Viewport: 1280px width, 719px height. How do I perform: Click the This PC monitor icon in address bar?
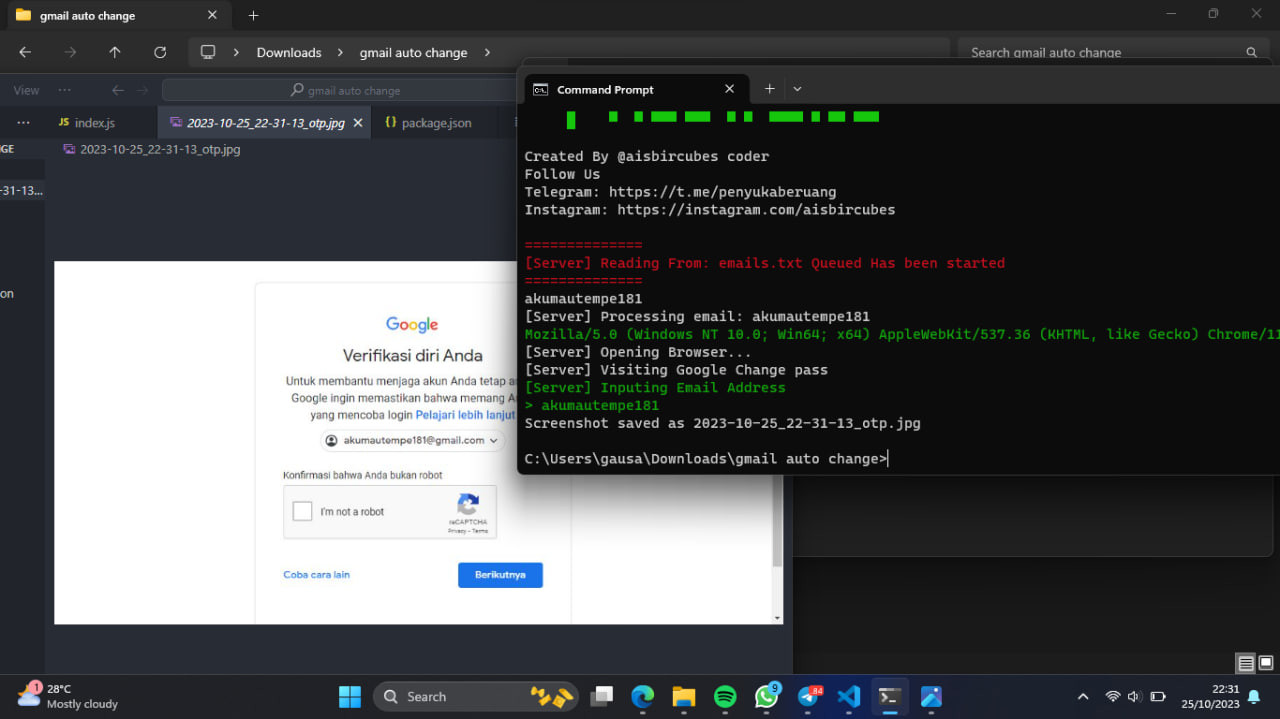pos(208,52)
